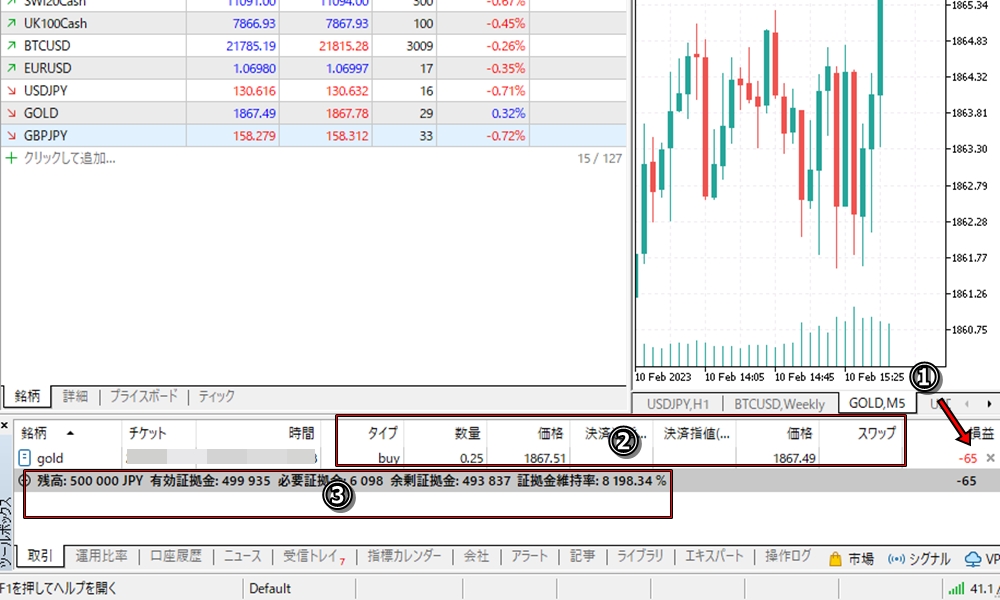Screen dimensions: 1000x600
Task: Open the 市場 (Market) lock icon tab
Action: 850,558
